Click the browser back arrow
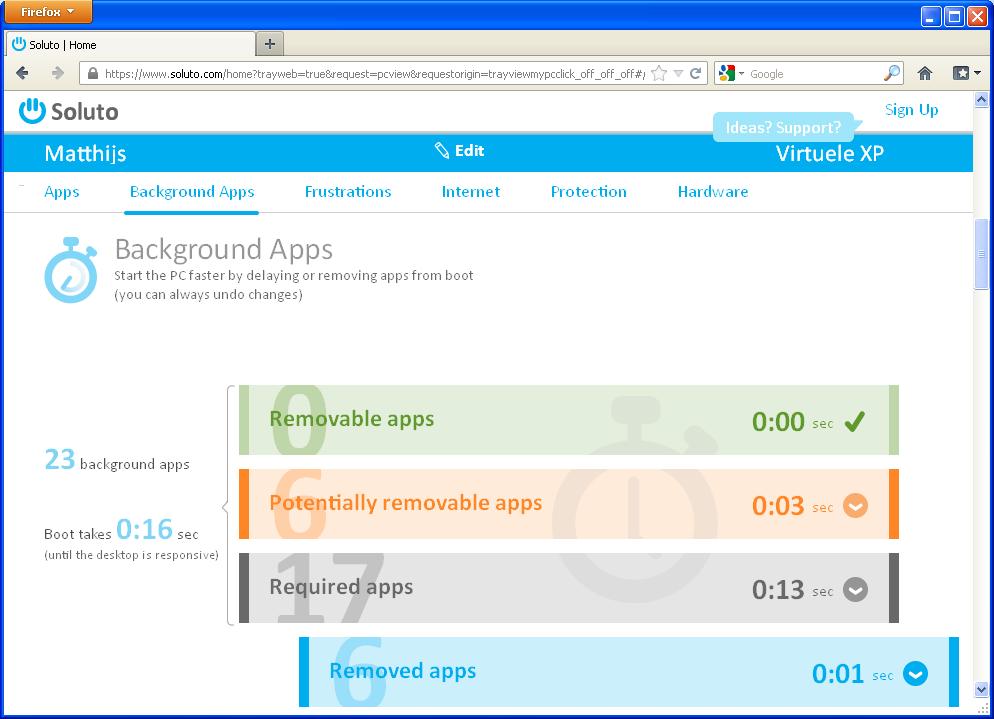 23,73
